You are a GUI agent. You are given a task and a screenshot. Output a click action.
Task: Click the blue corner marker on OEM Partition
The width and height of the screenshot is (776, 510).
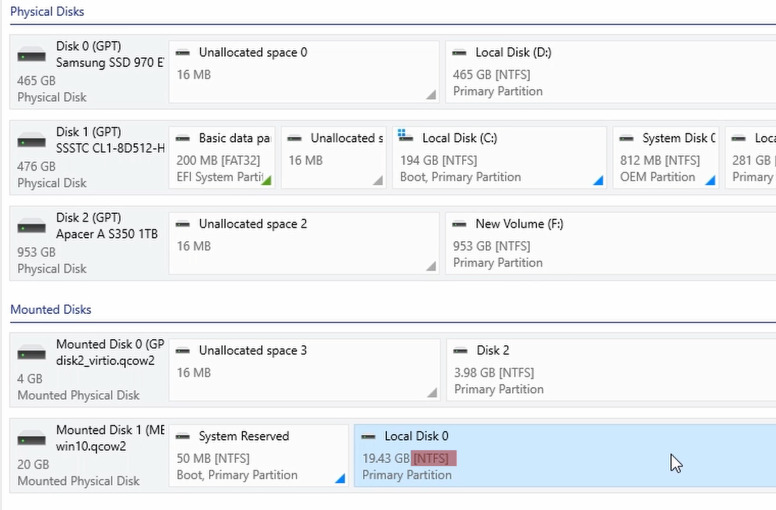pyautogui.click(x=711, y=180)
